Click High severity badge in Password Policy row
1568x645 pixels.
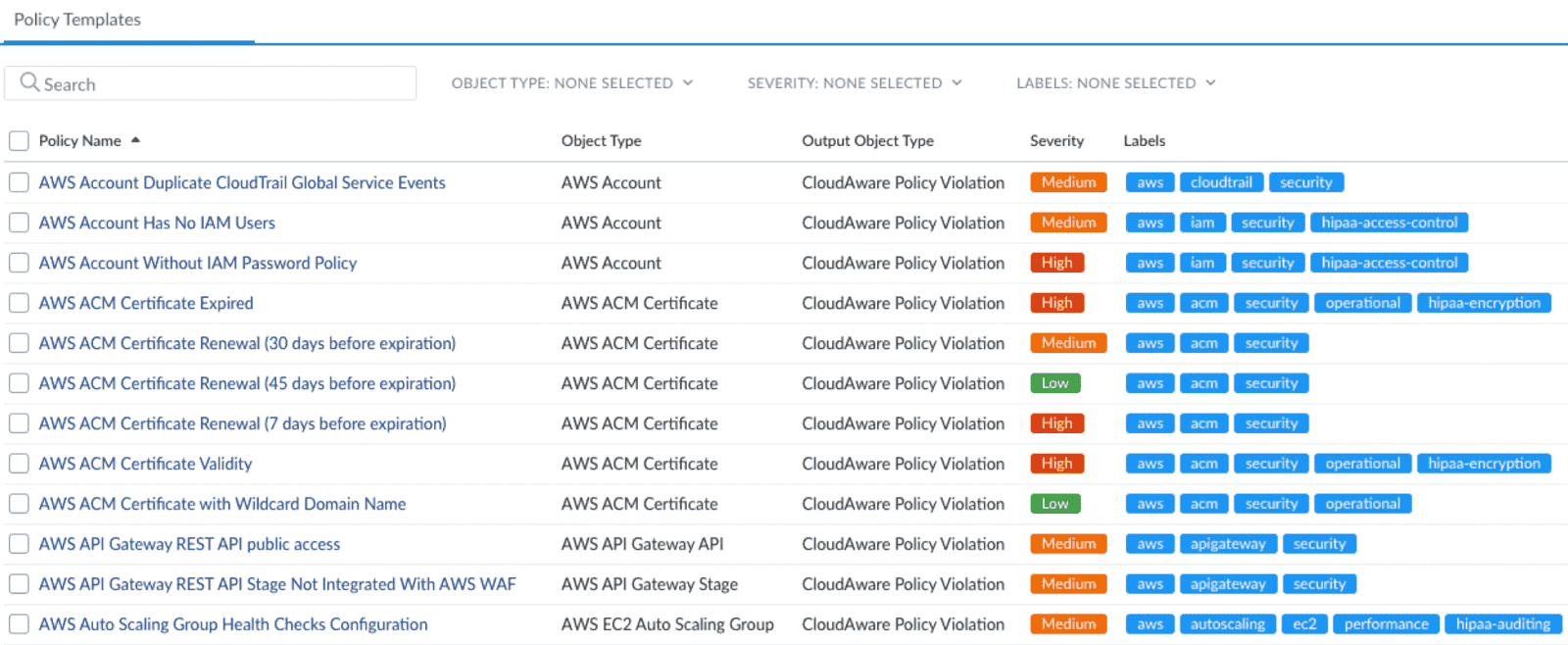click(1056, 263)
